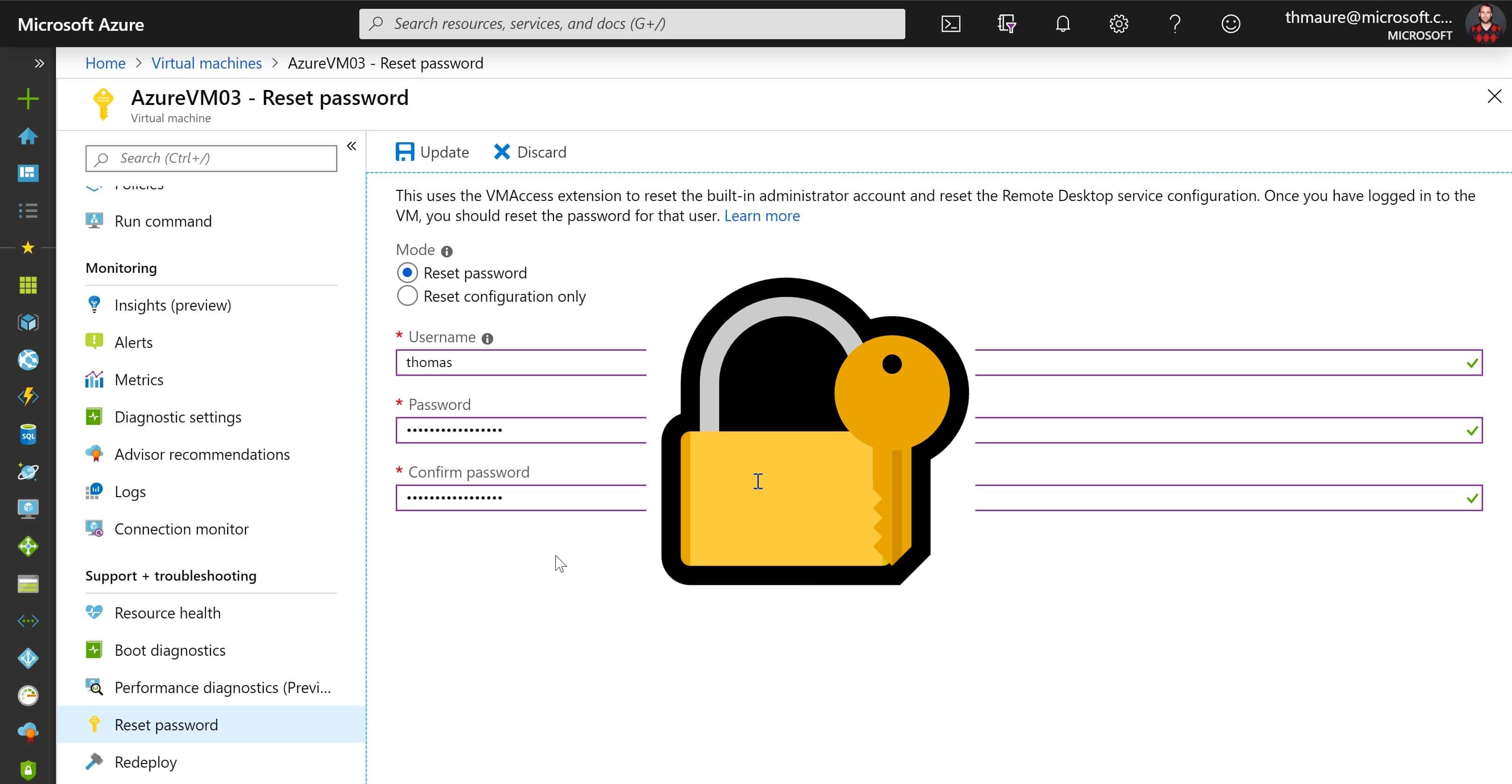Click the Logs icon in monitoring
The image size is (1512, 784).
tap(94, 491)
